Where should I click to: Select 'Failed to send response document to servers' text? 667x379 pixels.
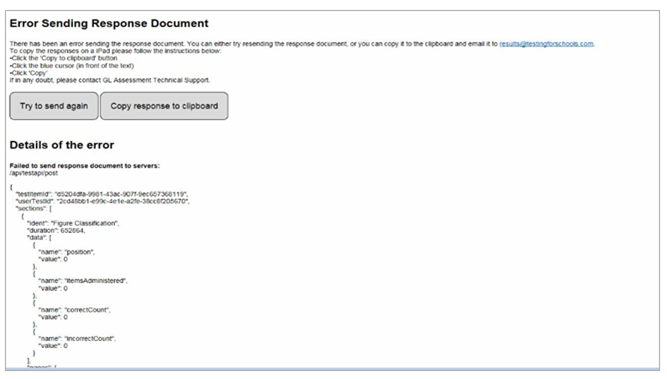click(x=85, y=166)
